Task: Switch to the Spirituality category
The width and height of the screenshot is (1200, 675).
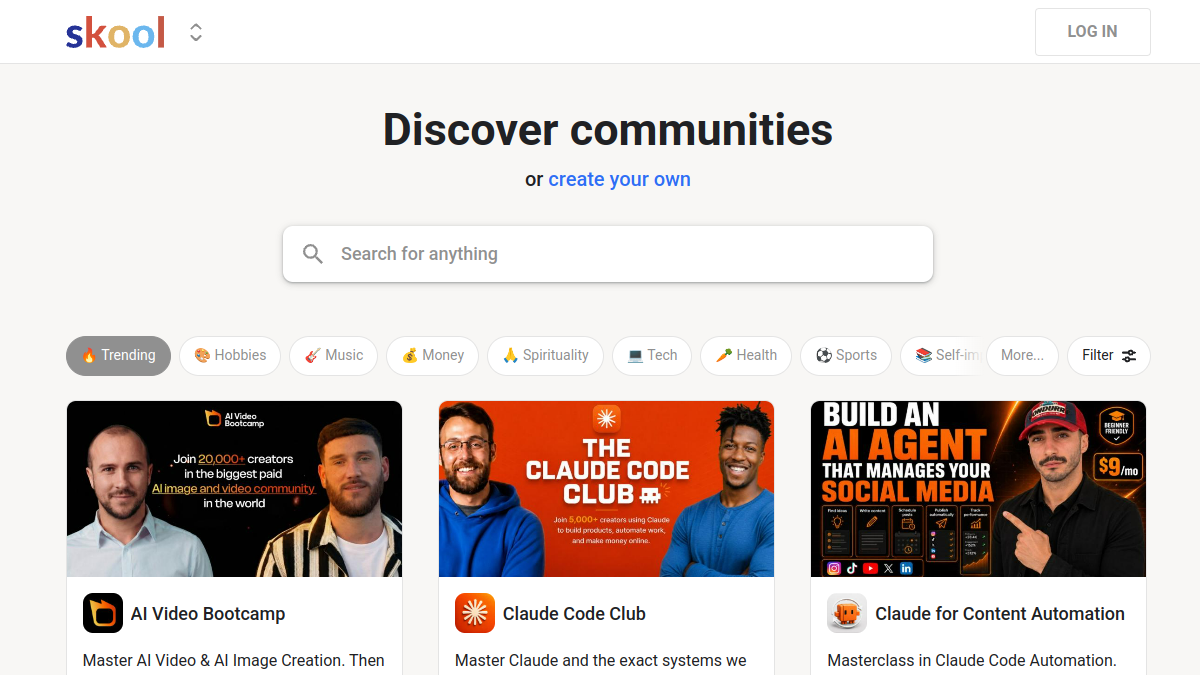Action: pos(546,355)
